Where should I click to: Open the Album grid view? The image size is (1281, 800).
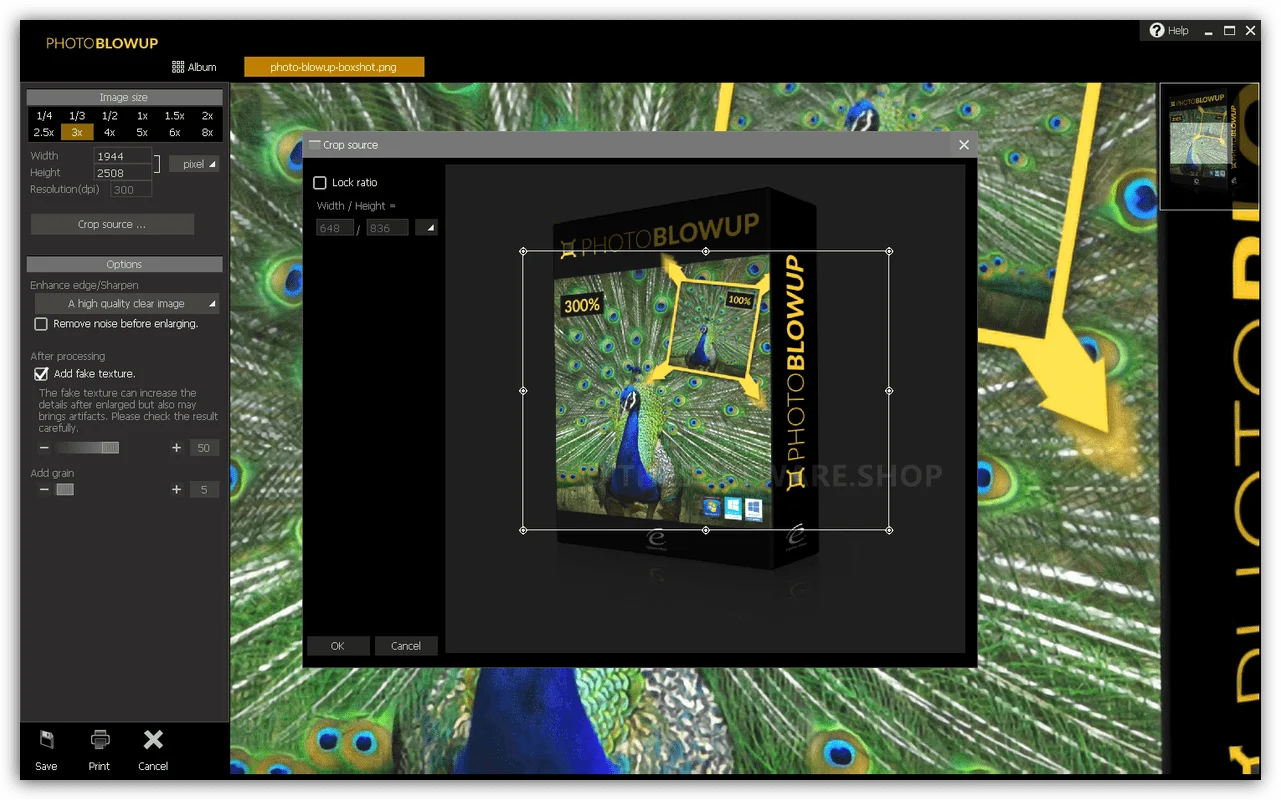179,67
